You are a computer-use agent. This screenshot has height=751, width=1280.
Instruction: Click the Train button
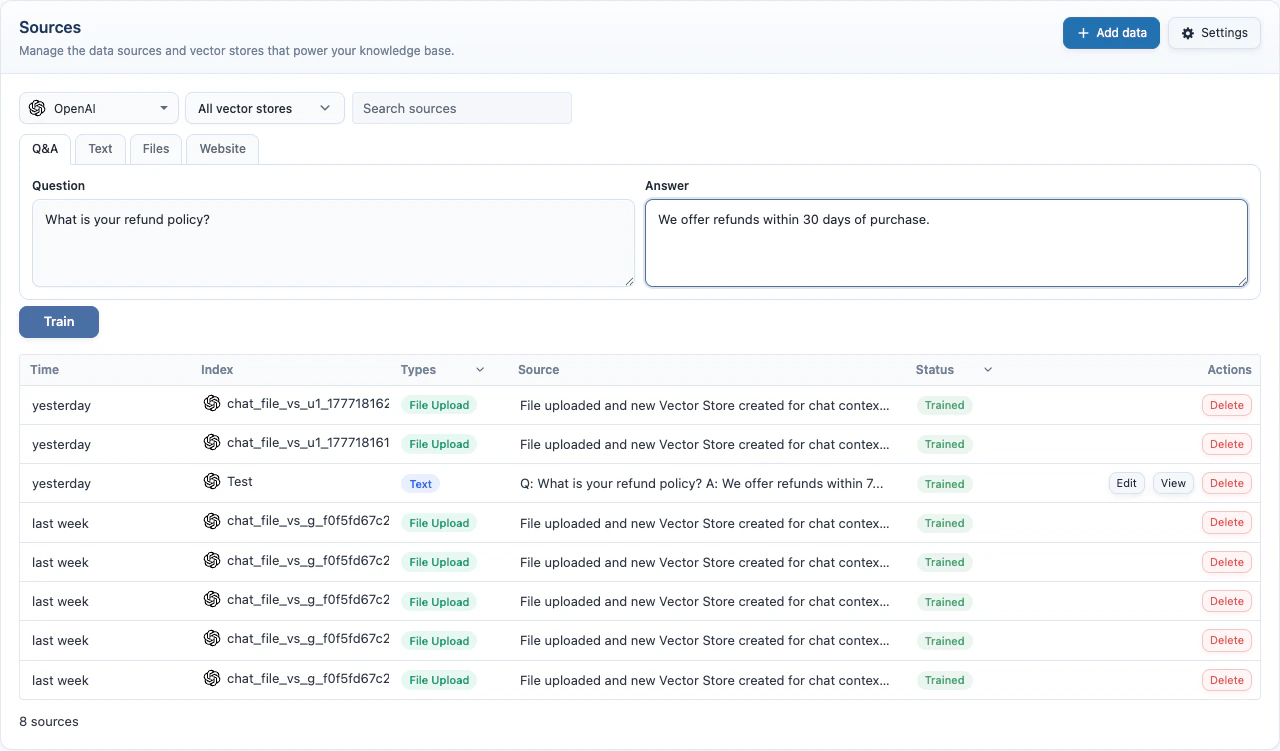[x=58, y=321]
